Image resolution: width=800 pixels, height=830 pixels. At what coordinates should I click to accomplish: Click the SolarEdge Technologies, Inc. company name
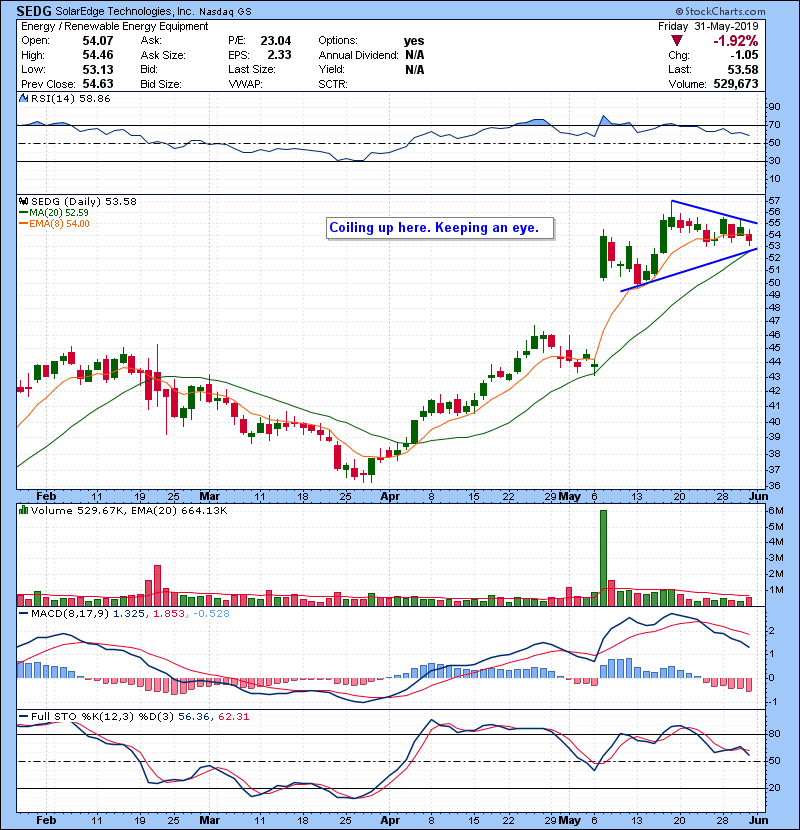tap(124, 11)
